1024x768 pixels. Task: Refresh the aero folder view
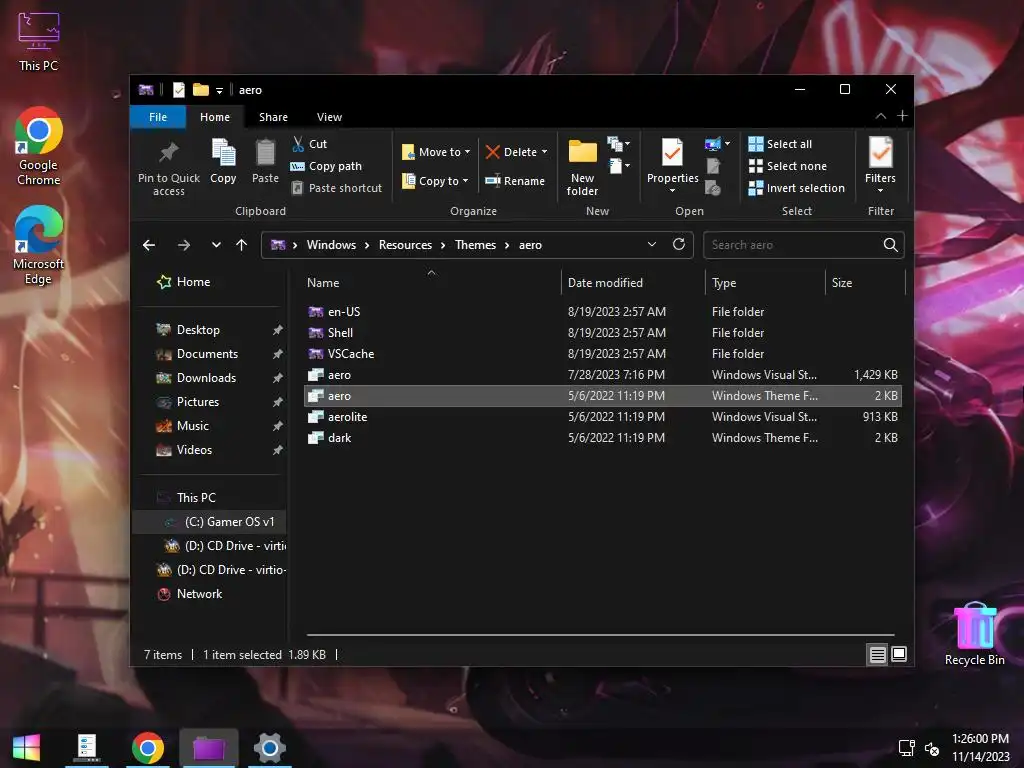point(679,244)
